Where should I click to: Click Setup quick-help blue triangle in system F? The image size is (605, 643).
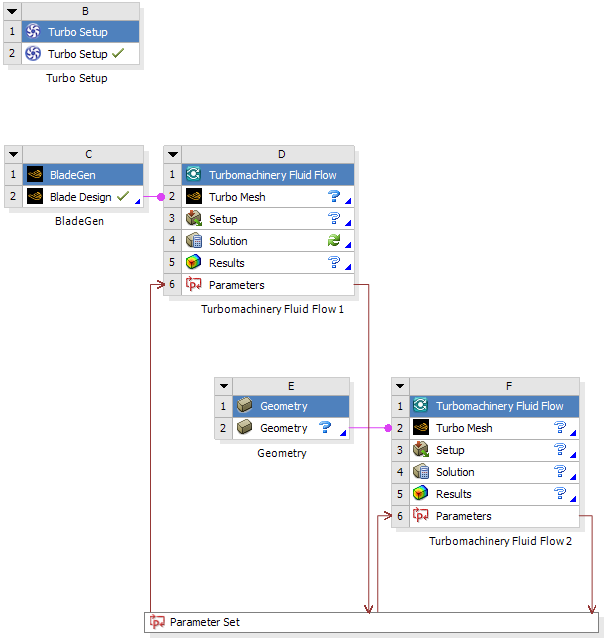(x=573, y=455)
